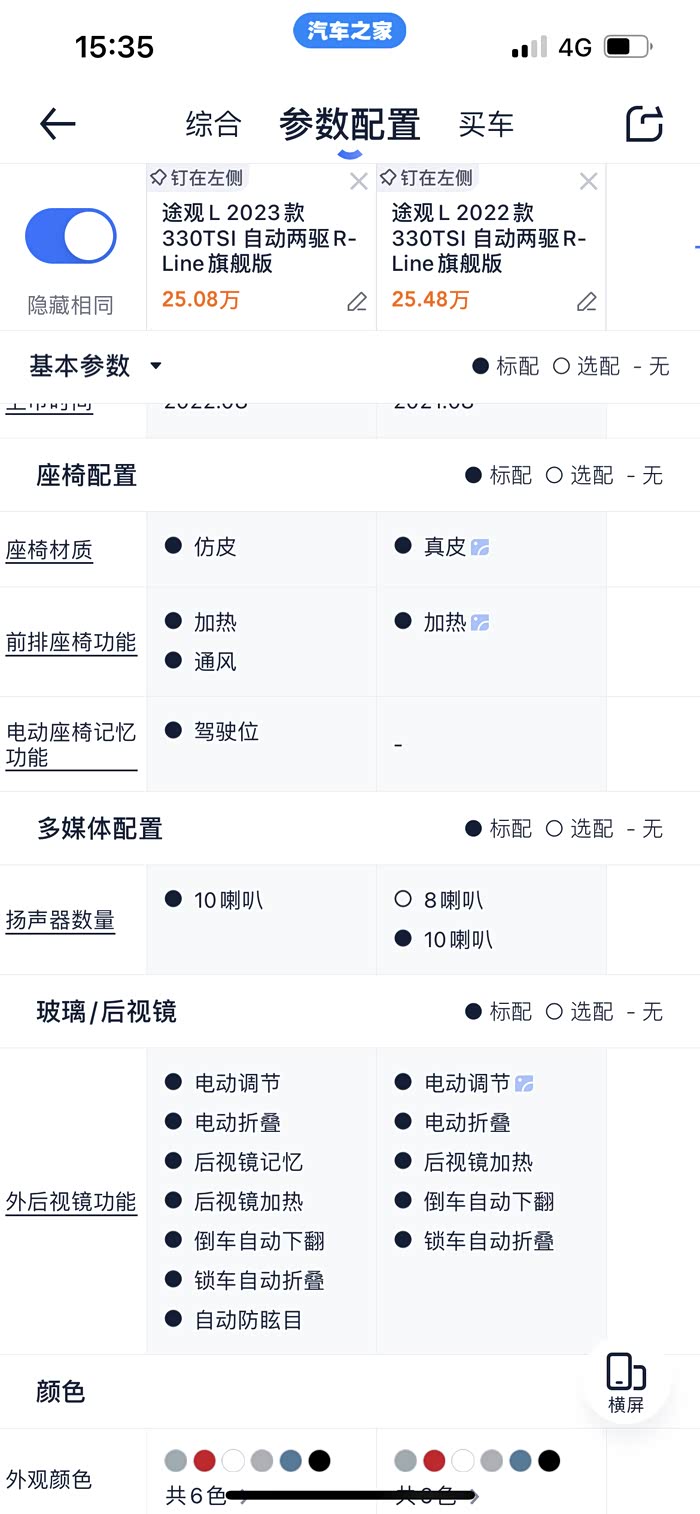Pin the 2022款 column to left
The height and width of the screenshot is (1514, 700).
[426, 178]
